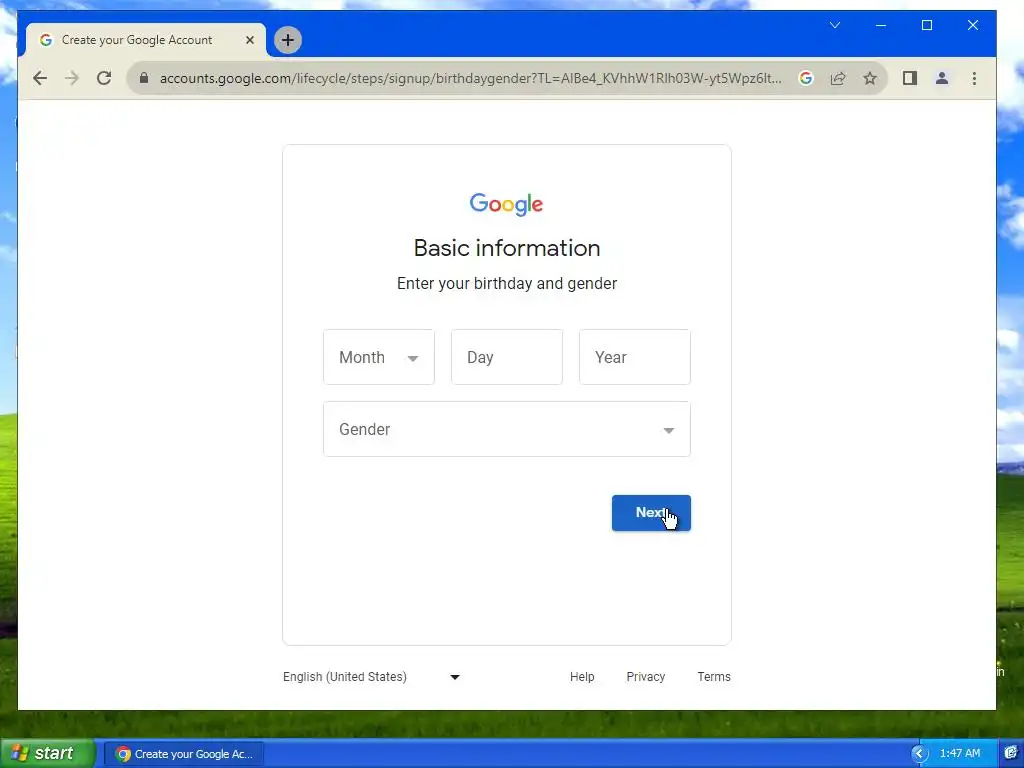
Task: Minimize the Chrome window
Action: point(881,25)
